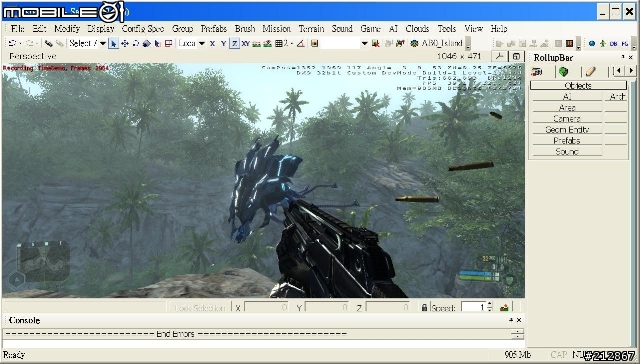Click the Camera object button

point(567,118)
